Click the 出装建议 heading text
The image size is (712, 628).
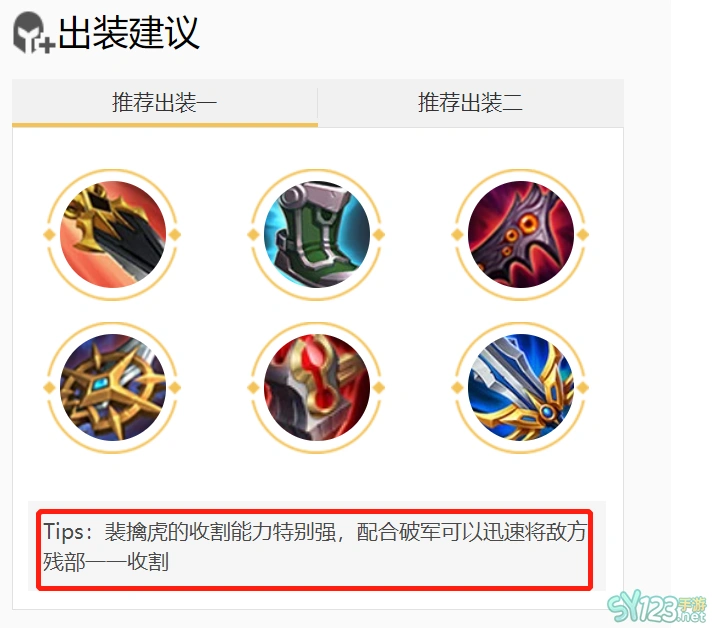[x=129, y=32]
